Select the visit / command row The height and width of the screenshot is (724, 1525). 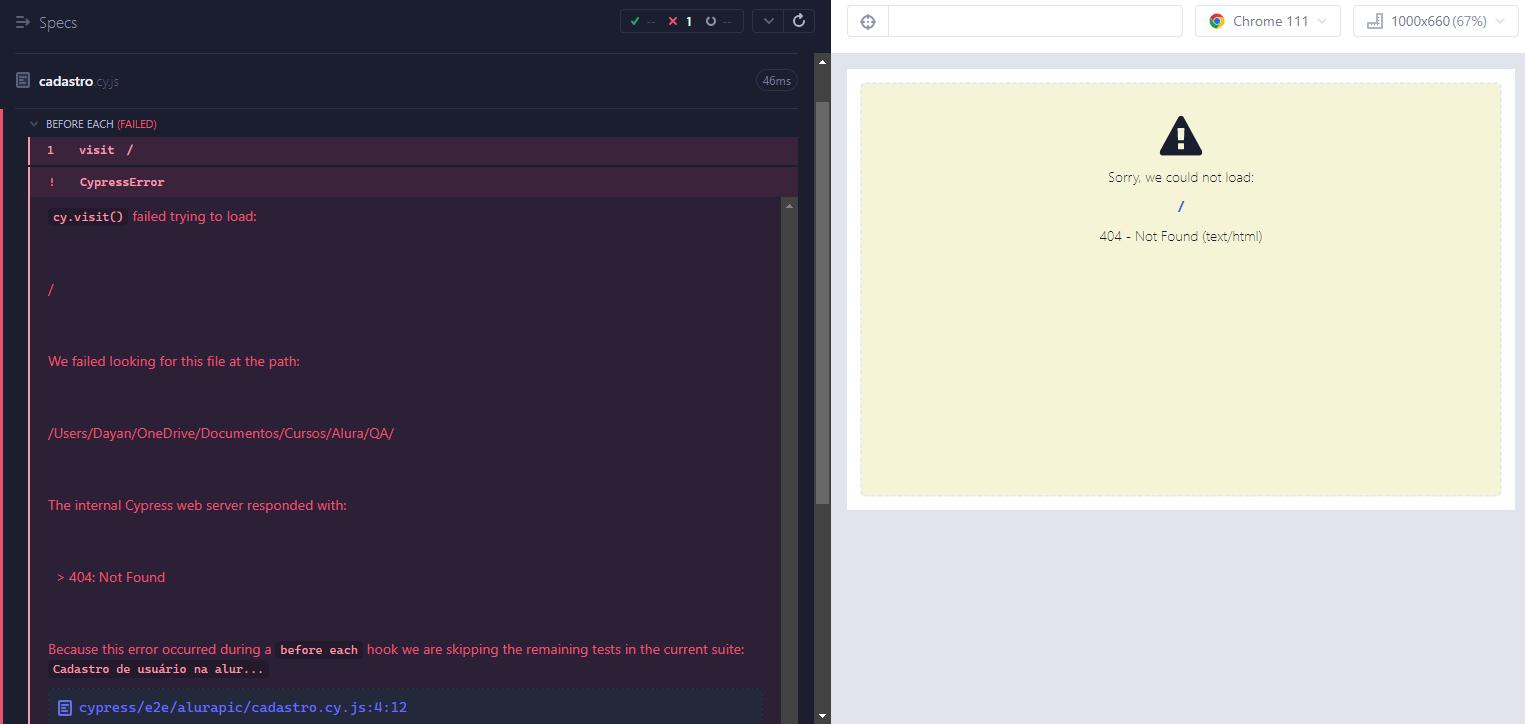tap(414, 150)
